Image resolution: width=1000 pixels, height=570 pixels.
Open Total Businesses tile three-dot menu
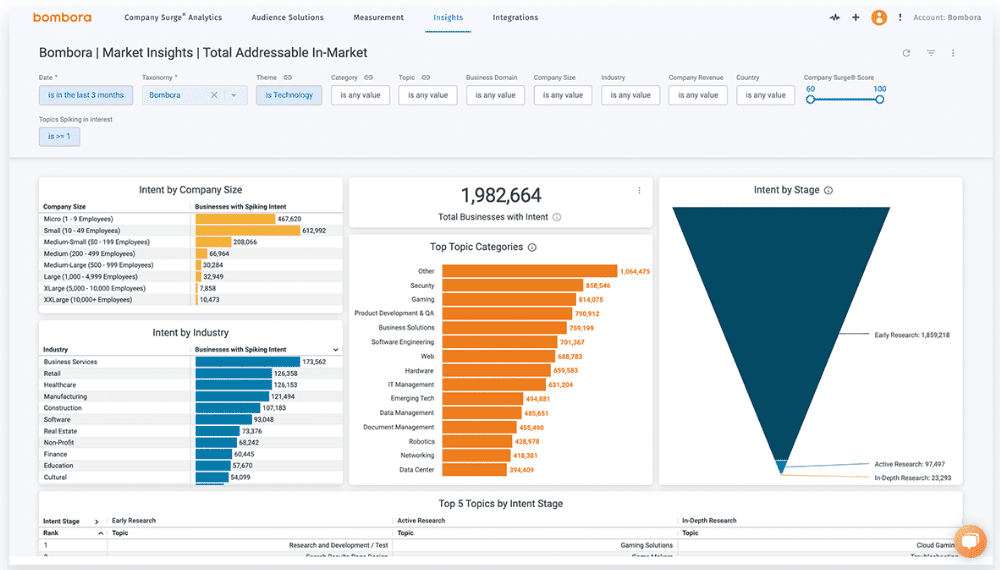click(x=639, y=191)
